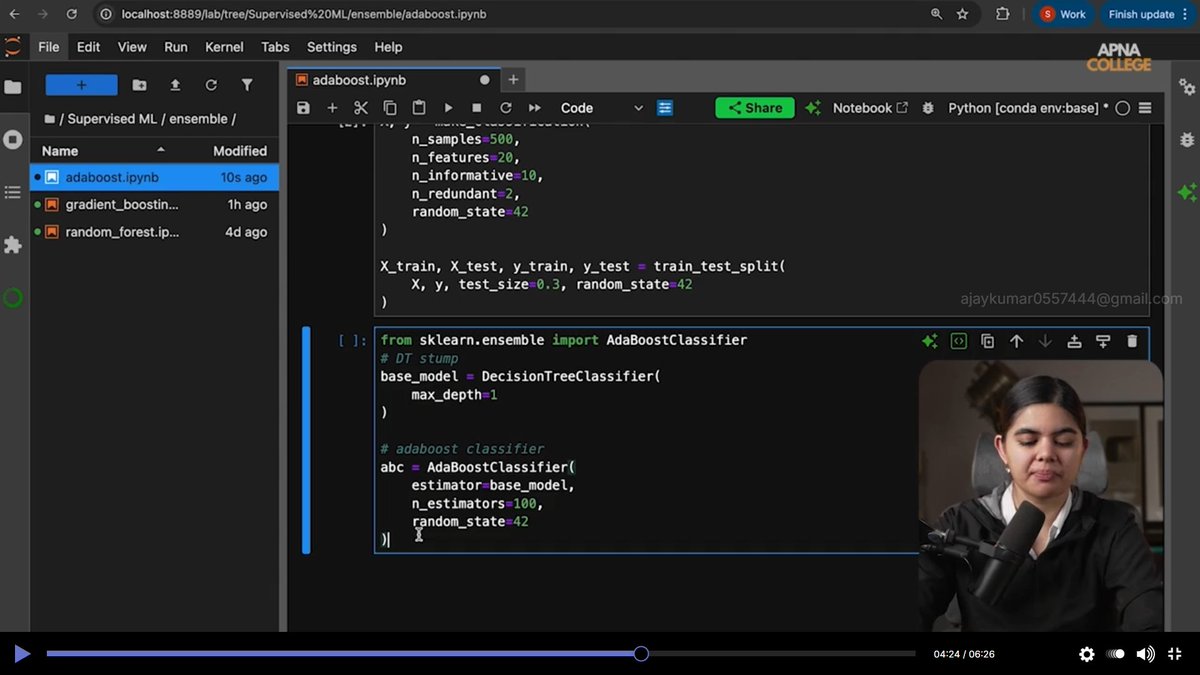Click the green sparkle icon on the right sidebar
The width and height of the screenshot is (1200, 675).
coord(1187,192)
